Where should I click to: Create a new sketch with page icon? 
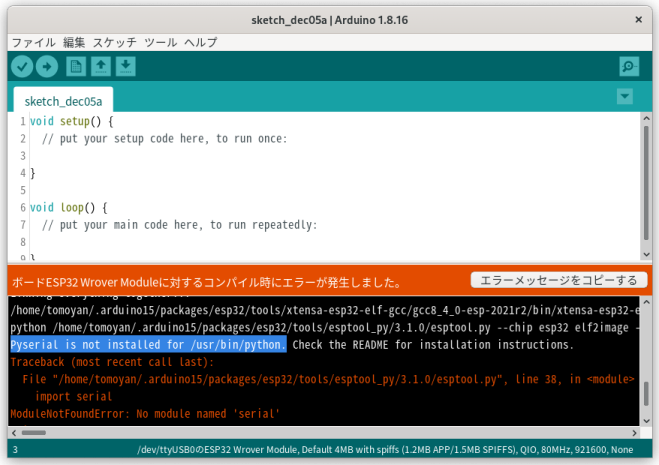76,66
